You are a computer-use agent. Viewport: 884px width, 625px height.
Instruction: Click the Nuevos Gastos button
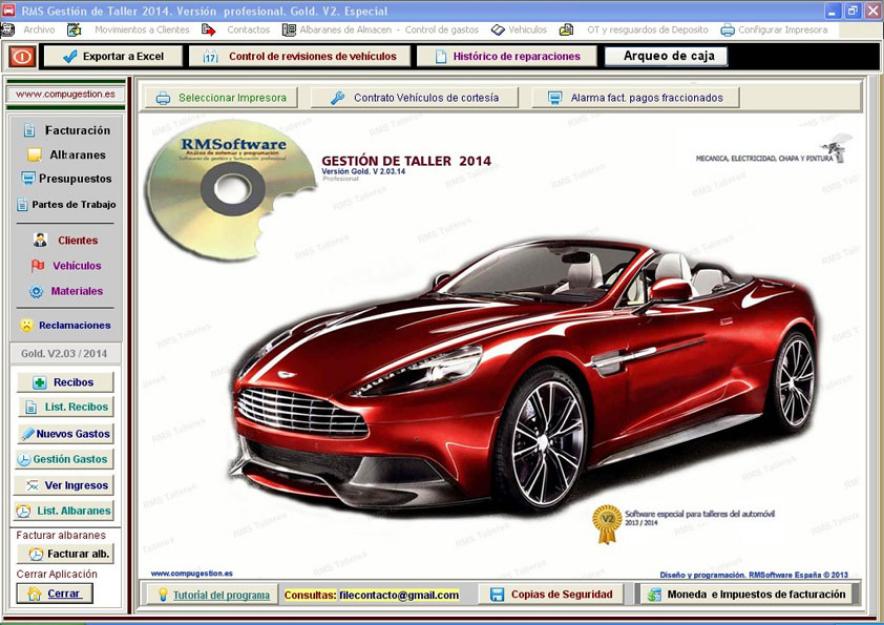(65, 433)
